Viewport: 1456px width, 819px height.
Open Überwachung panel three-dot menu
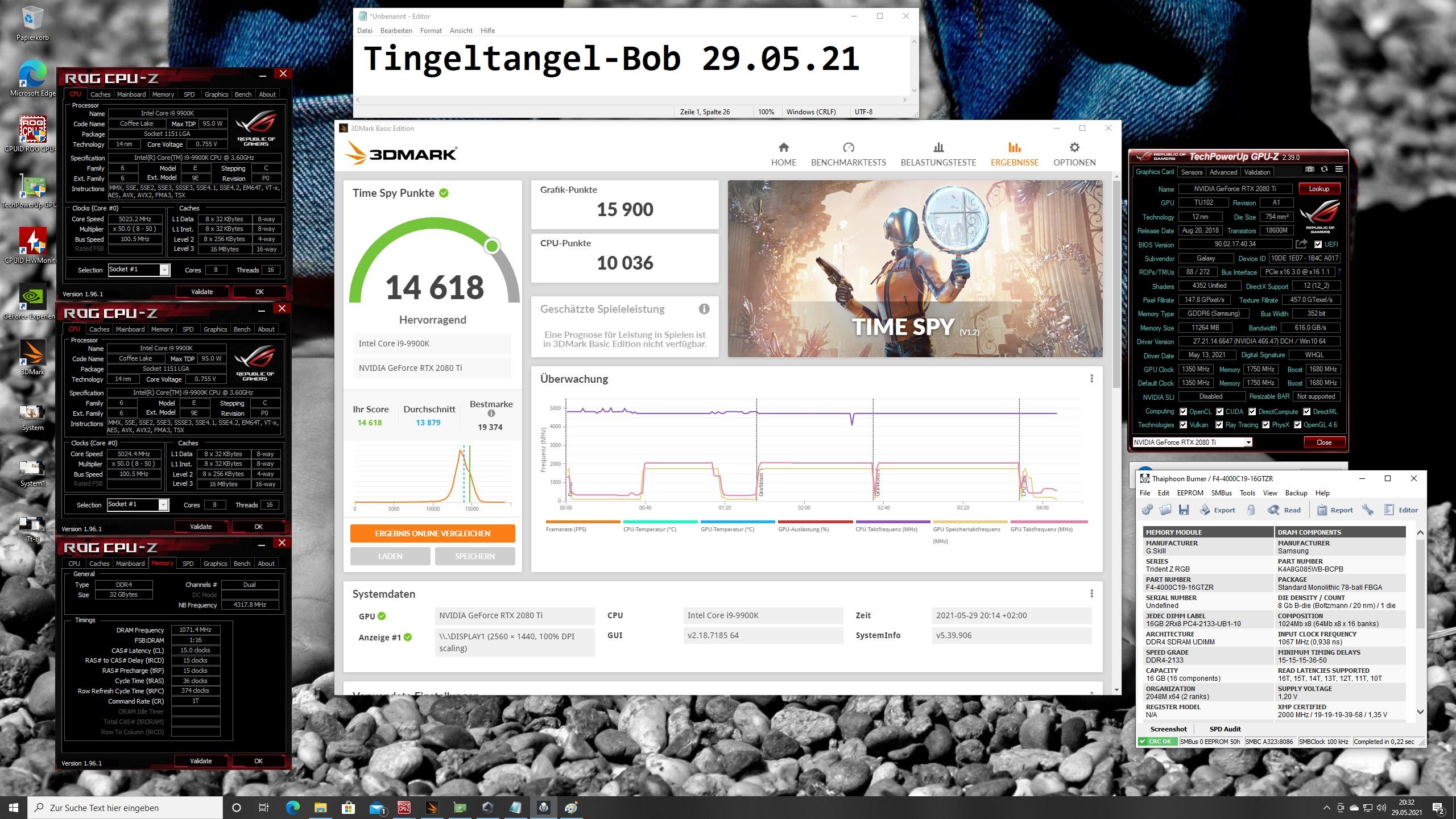(x=1091, y=379)
